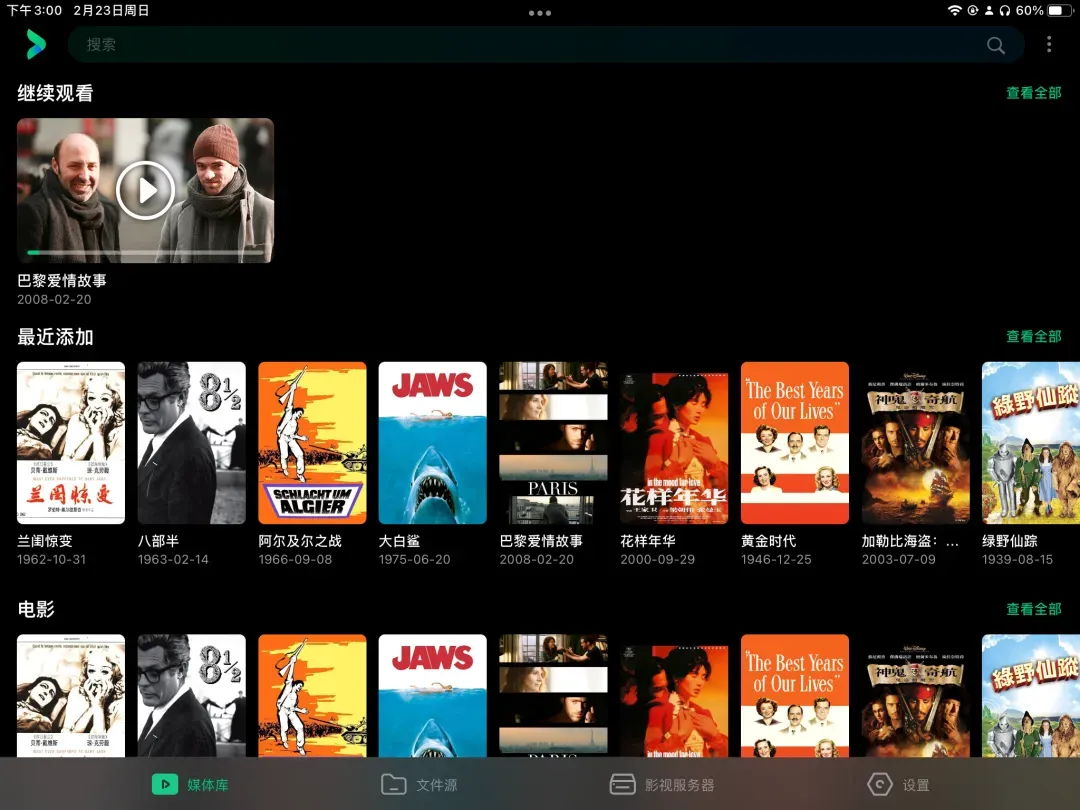The height and width of the screenshot is (810, 1080).
Task: Open 八部半 poster in 电影 row
Action: (x=191, y=696)
